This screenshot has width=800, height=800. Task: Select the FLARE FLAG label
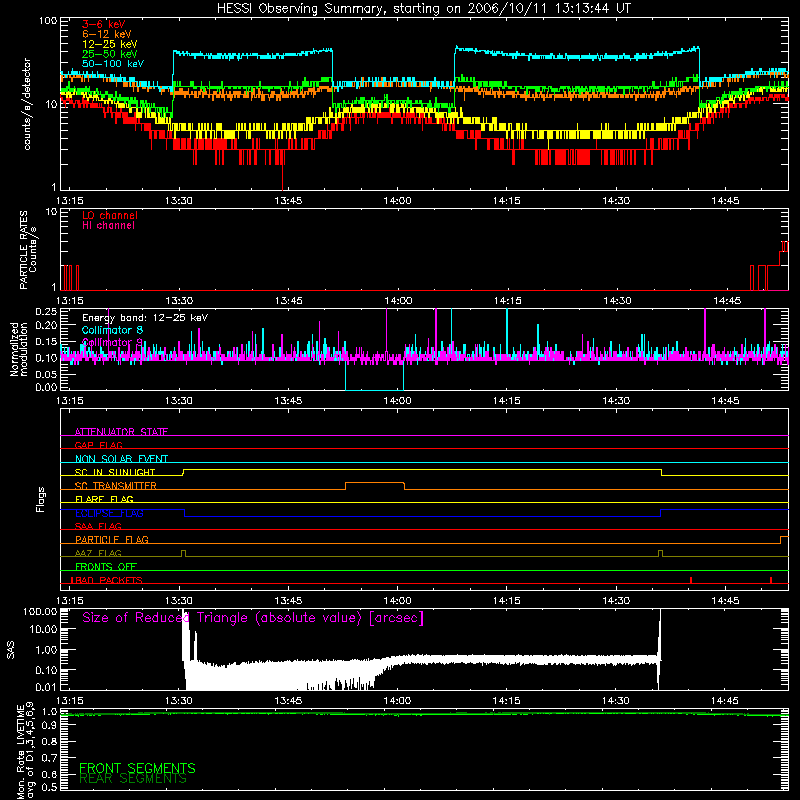(x=104, y=499)
